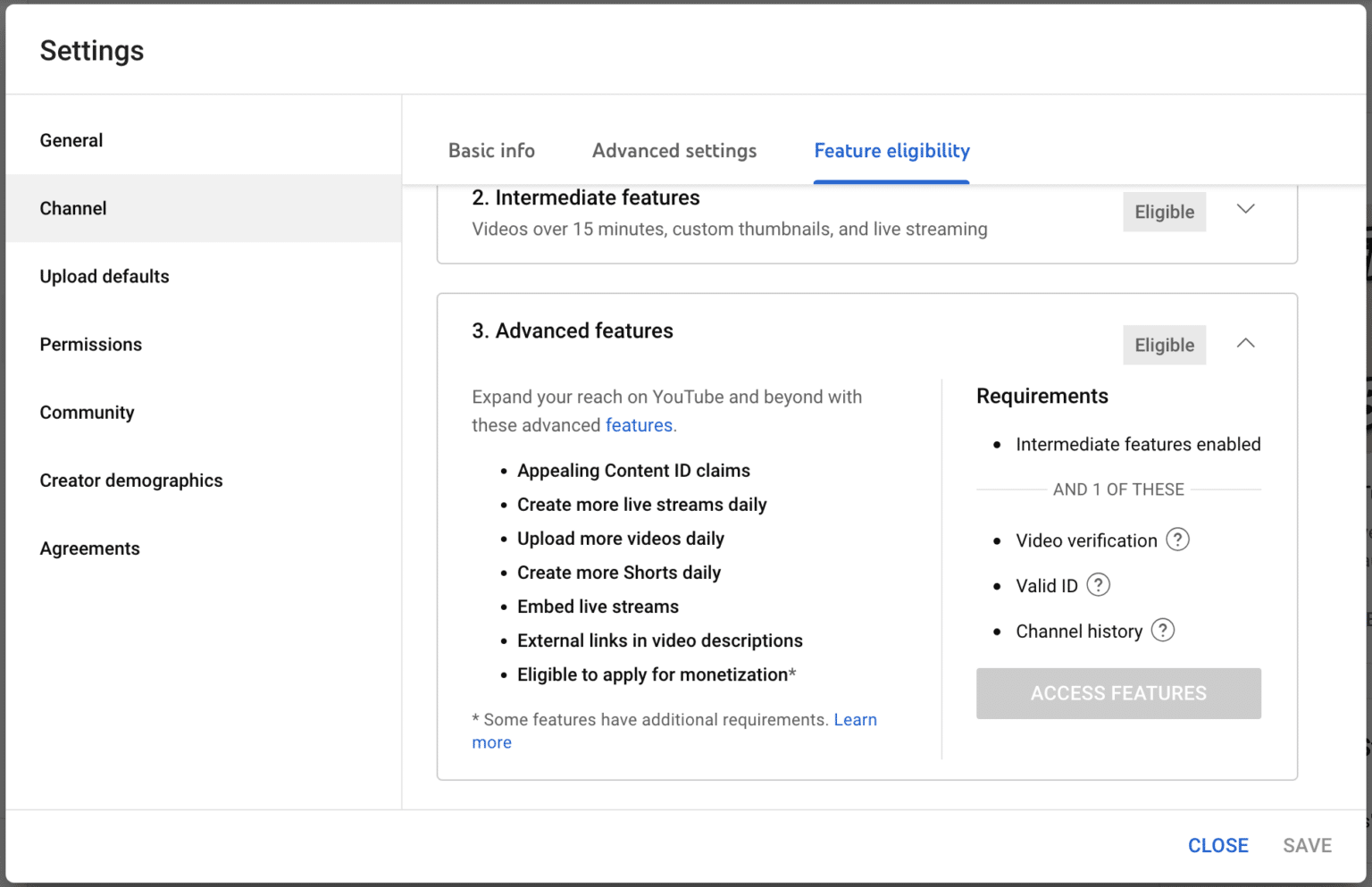
Task: Click the Video verification help icon
Action: 1177,540
